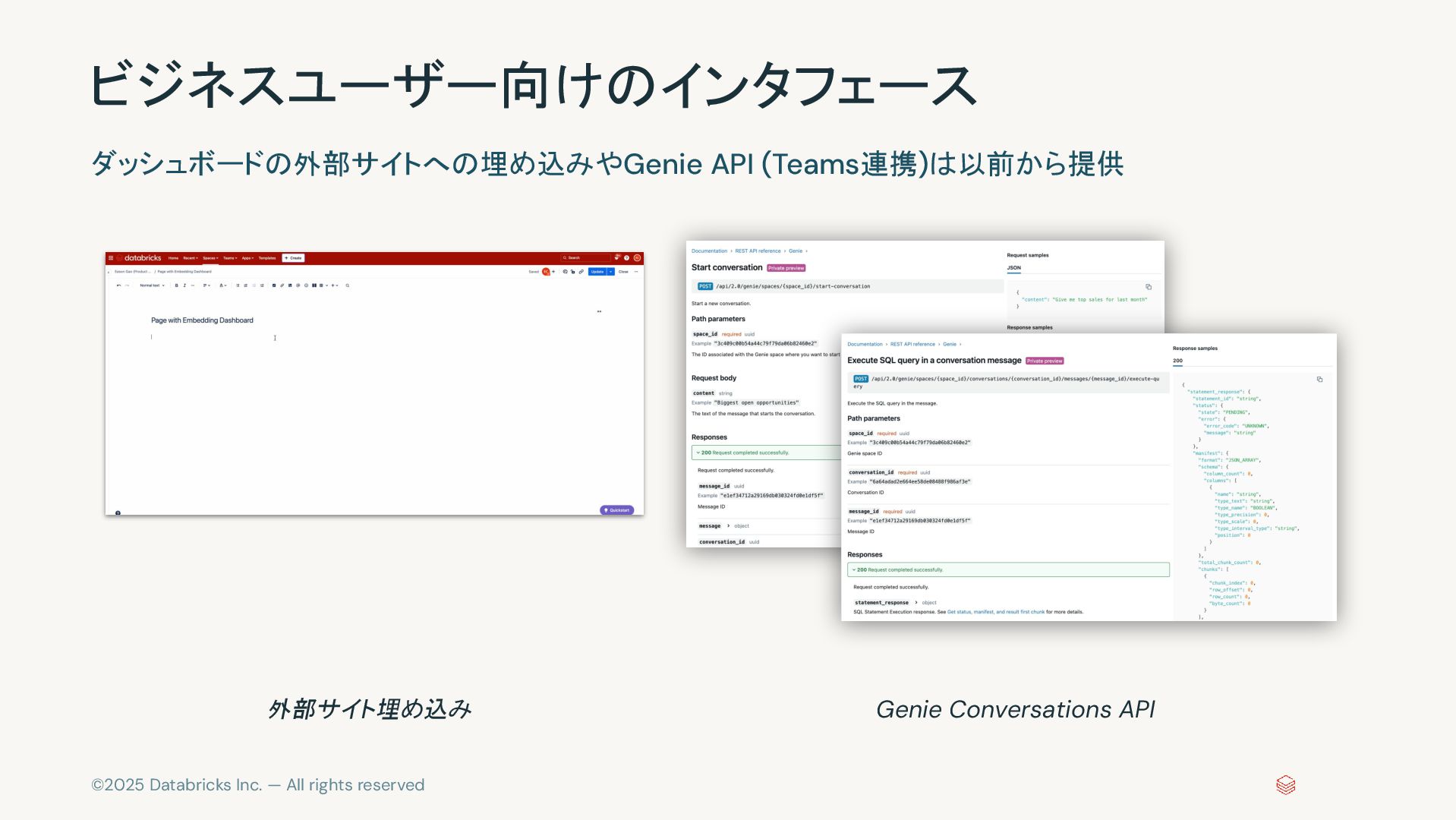Click the Create button
The height and width of the screenshot is (820, 1456).
293,258
